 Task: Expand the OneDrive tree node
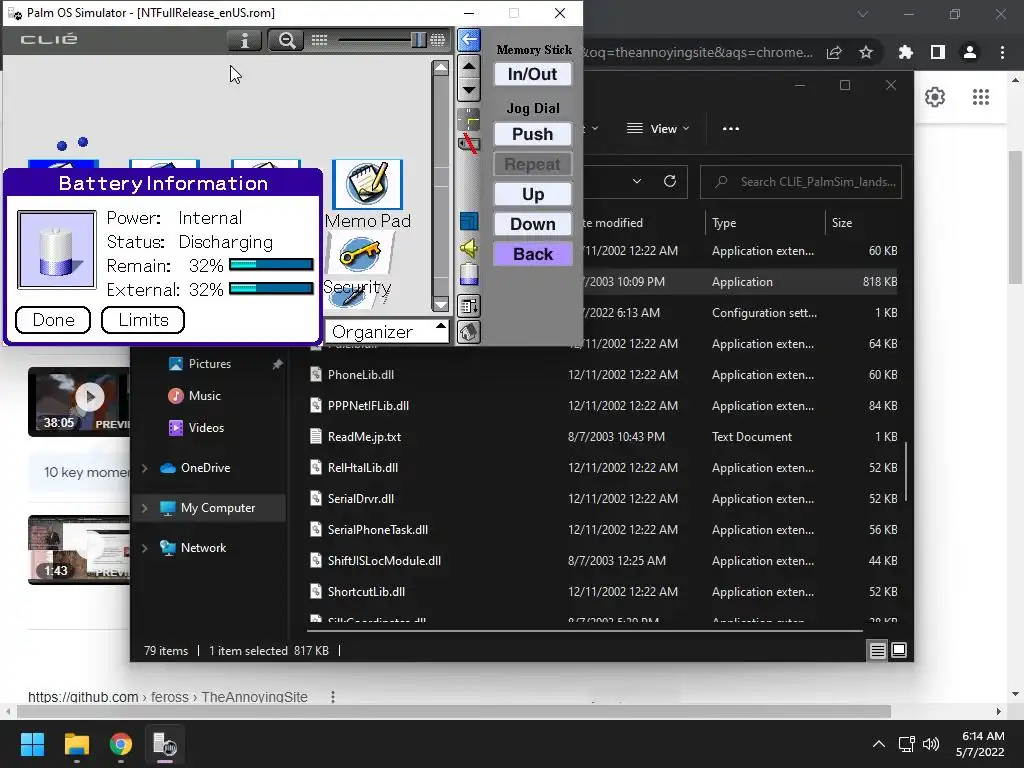(x=144, y=468)
